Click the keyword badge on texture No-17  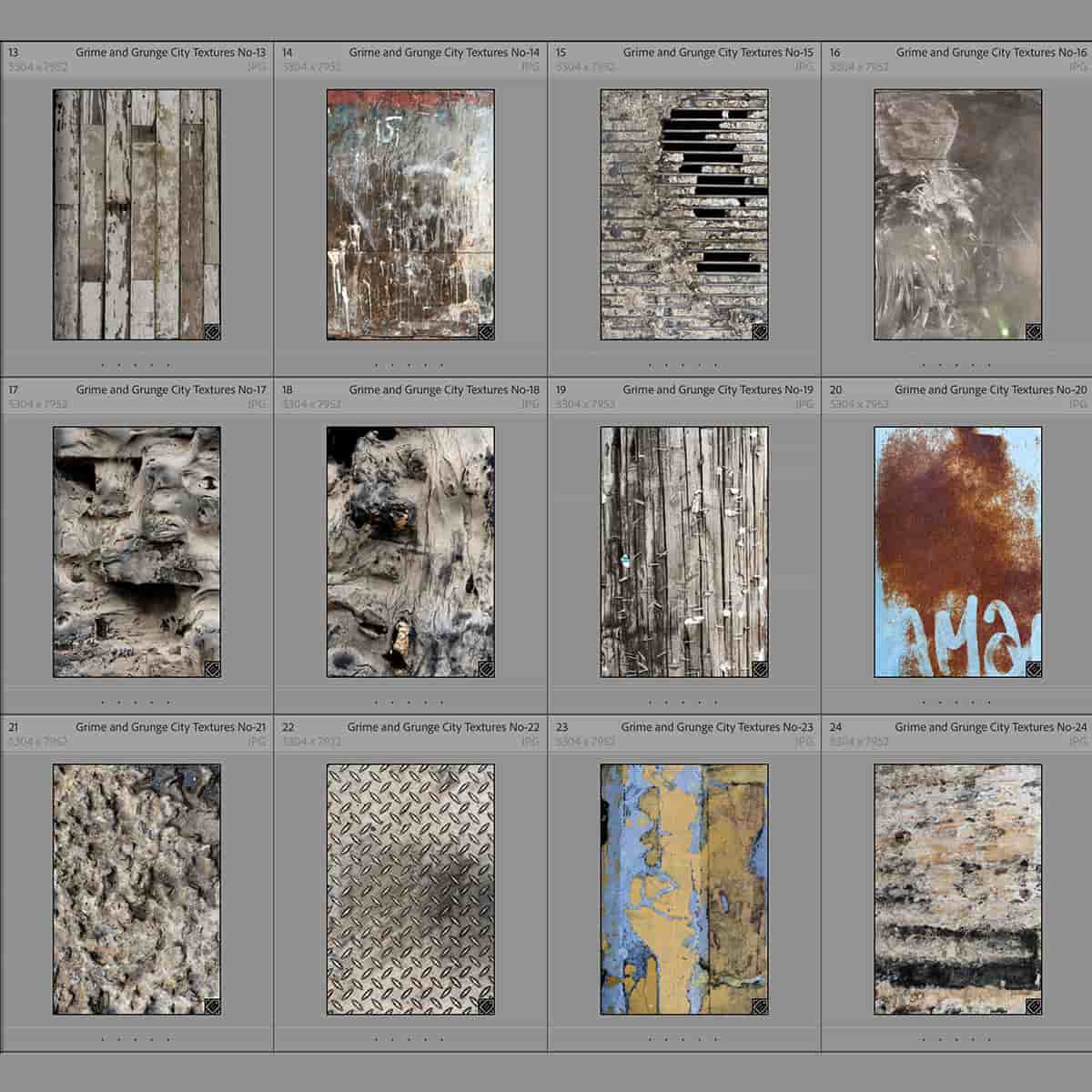(212, 667)
